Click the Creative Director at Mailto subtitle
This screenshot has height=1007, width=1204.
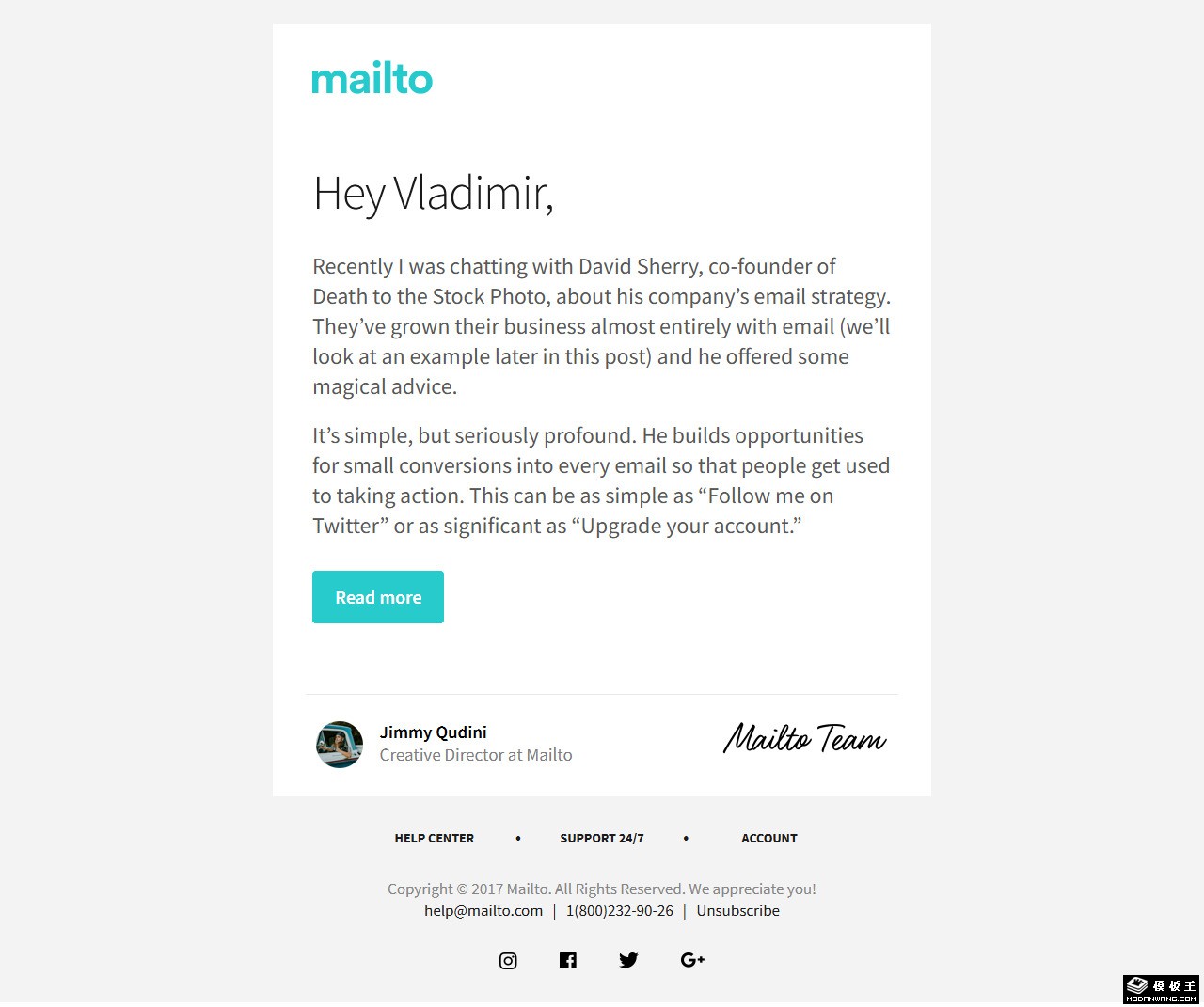click(476, 755)
